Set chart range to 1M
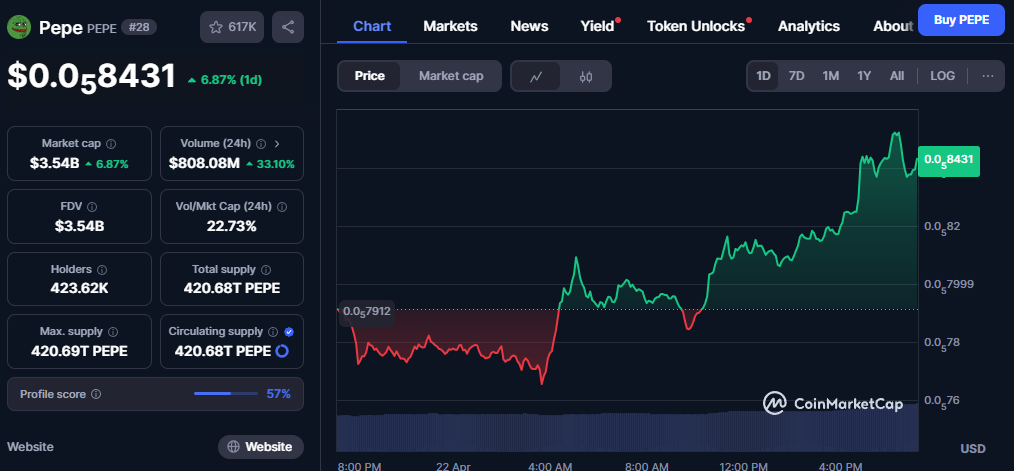This screenshot has height=471, width=1014. pyautogui.click(x=831, y=76)
